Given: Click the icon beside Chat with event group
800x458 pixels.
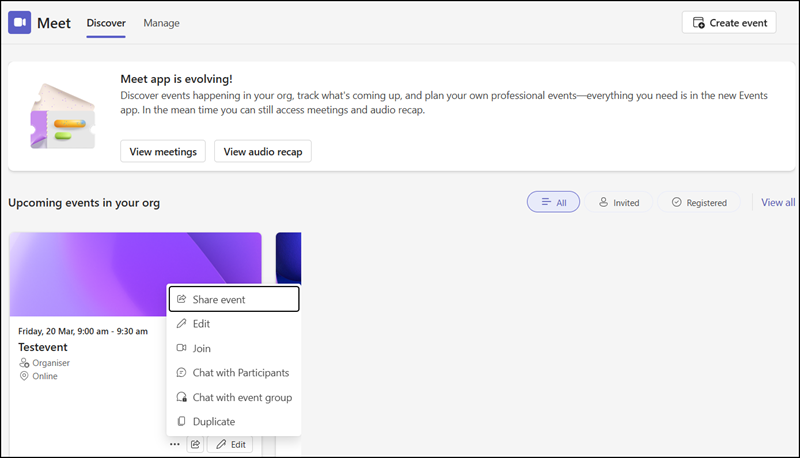Looking at the screenshot, I should point(181,397).
